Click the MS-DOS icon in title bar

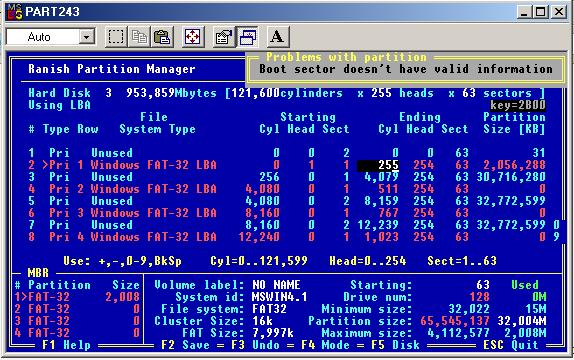click(14, 12)
